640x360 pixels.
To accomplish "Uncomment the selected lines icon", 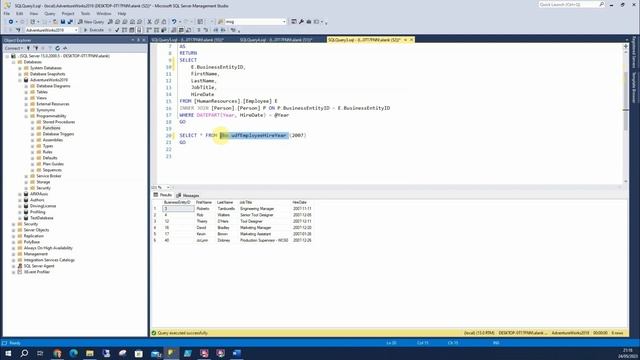I will pos(206,30).
